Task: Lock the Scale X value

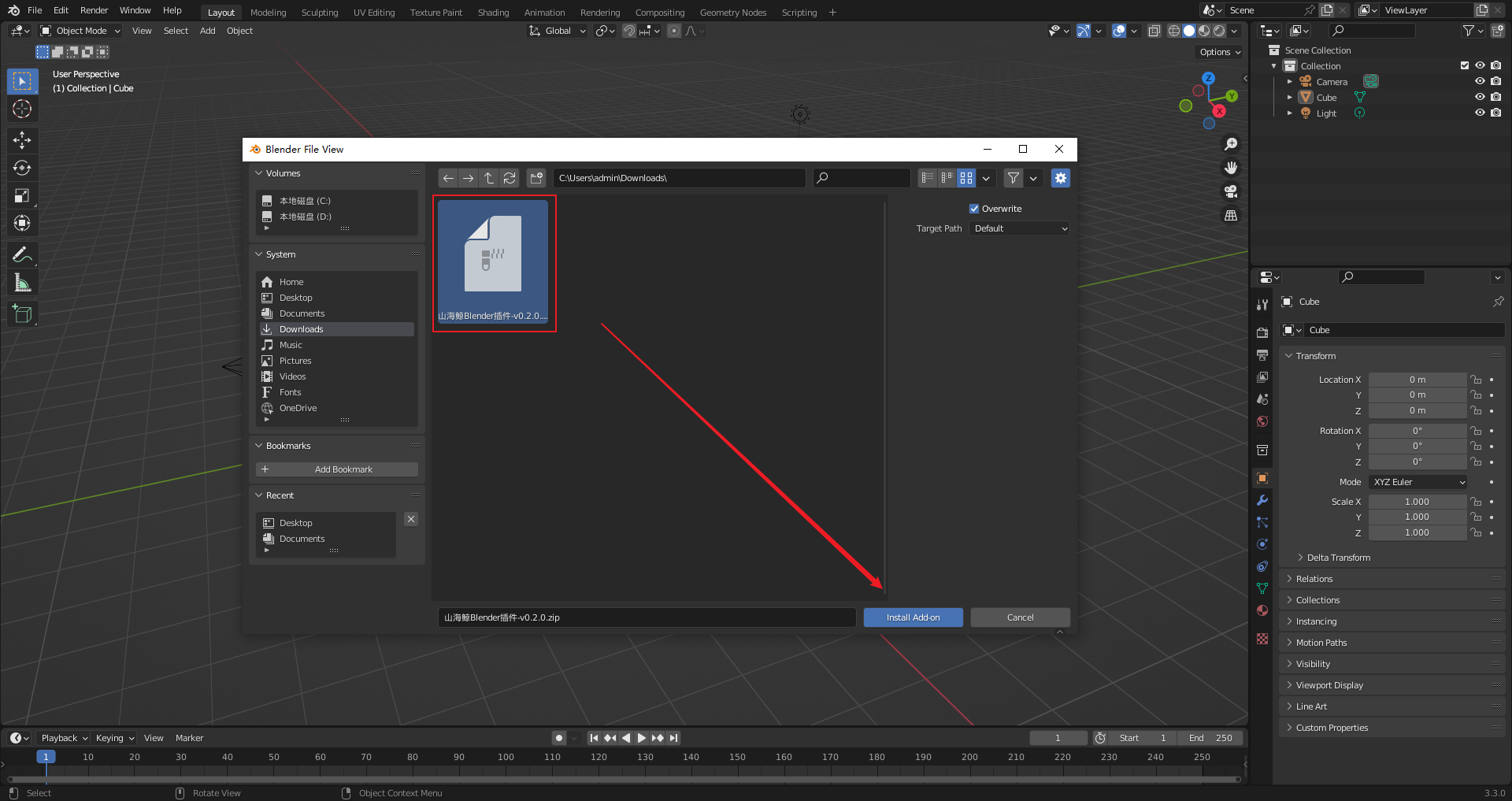Action: 1476,502
